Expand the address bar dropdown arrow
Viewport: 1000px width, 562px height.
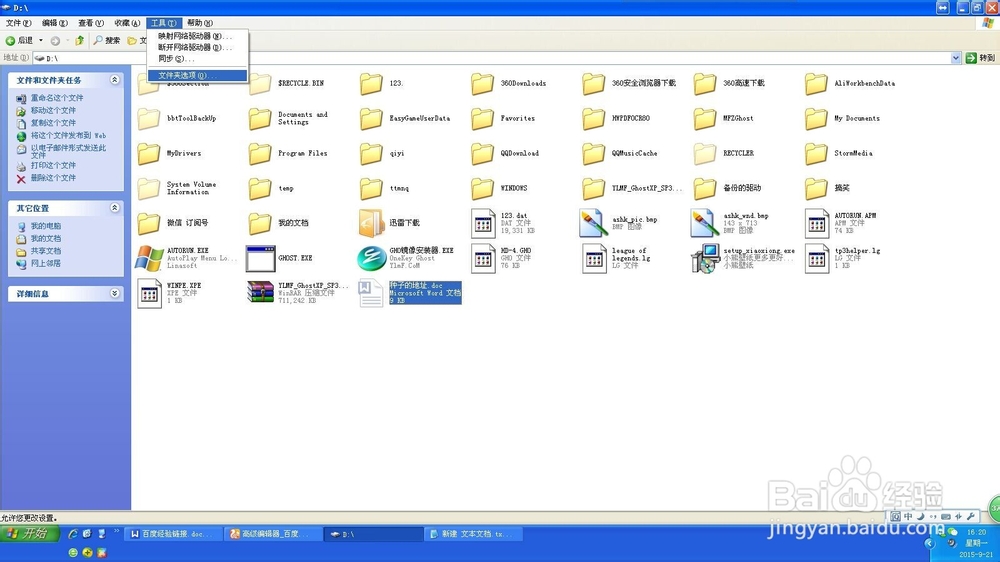click(955, 58)
